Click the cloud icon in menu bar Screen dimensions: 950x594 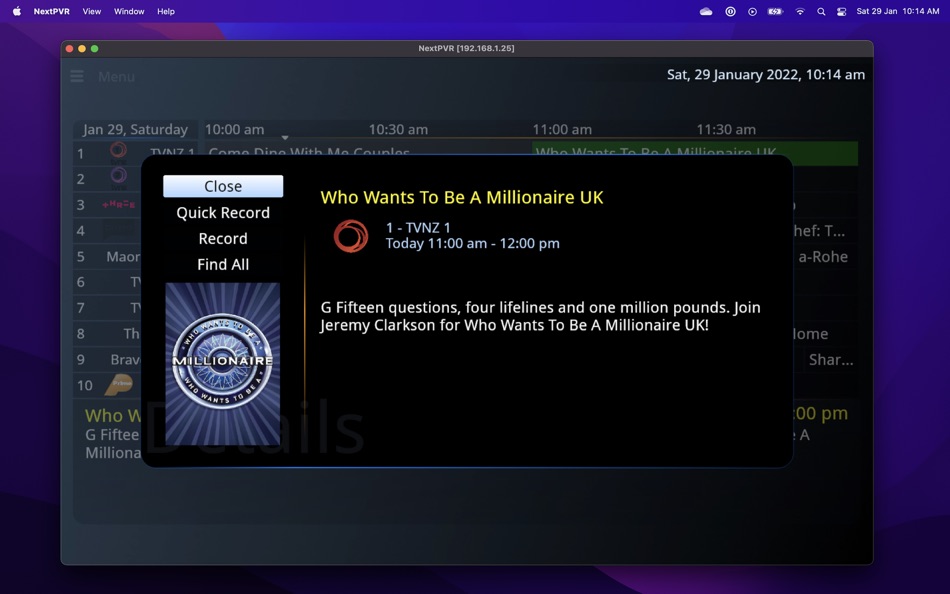(x=706, y=12)
